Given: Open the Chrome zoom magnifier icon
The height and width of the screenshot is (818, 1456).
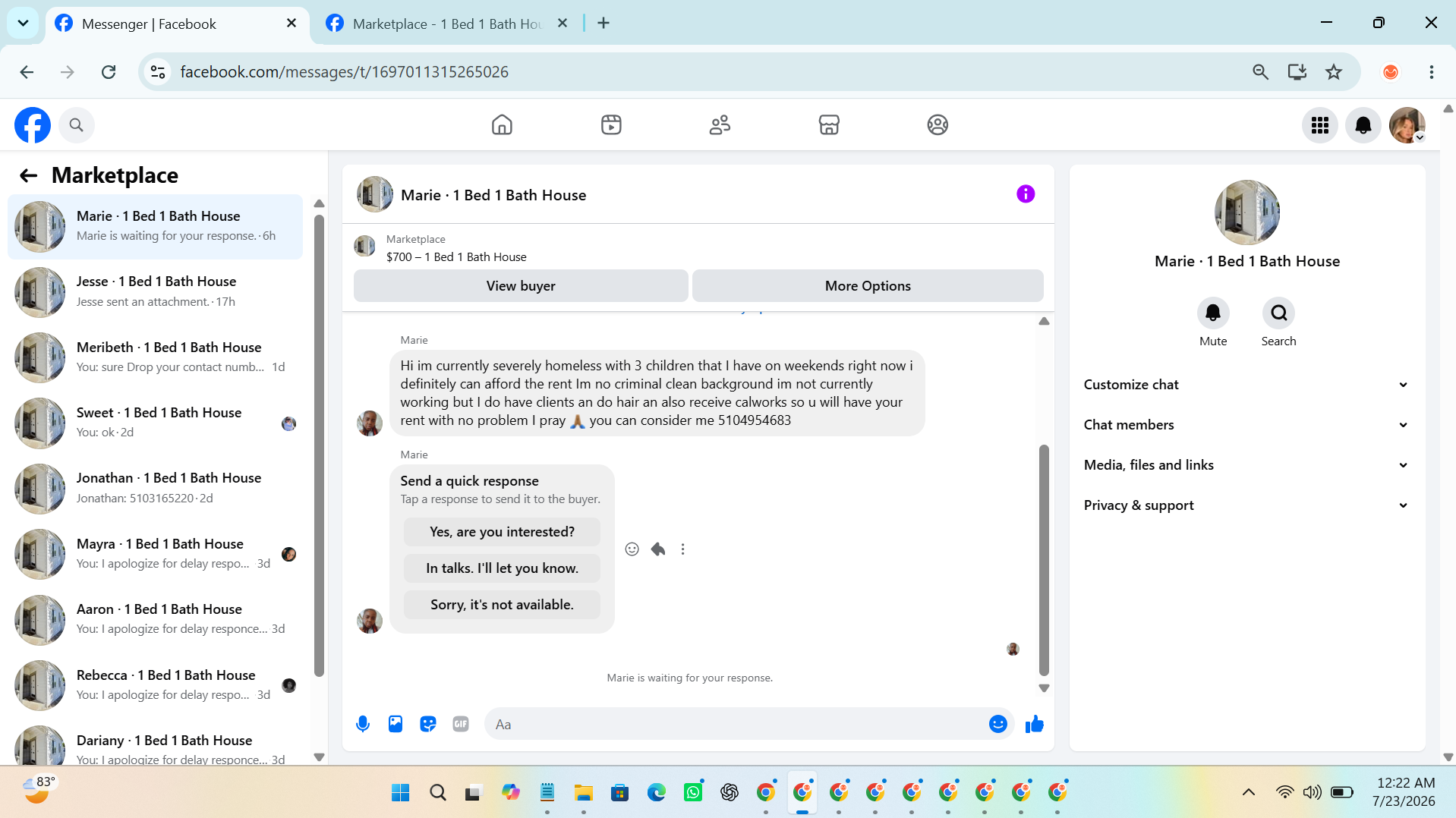Looking at the screenshot, I should pyautogui.click(x=1260, y=72).
